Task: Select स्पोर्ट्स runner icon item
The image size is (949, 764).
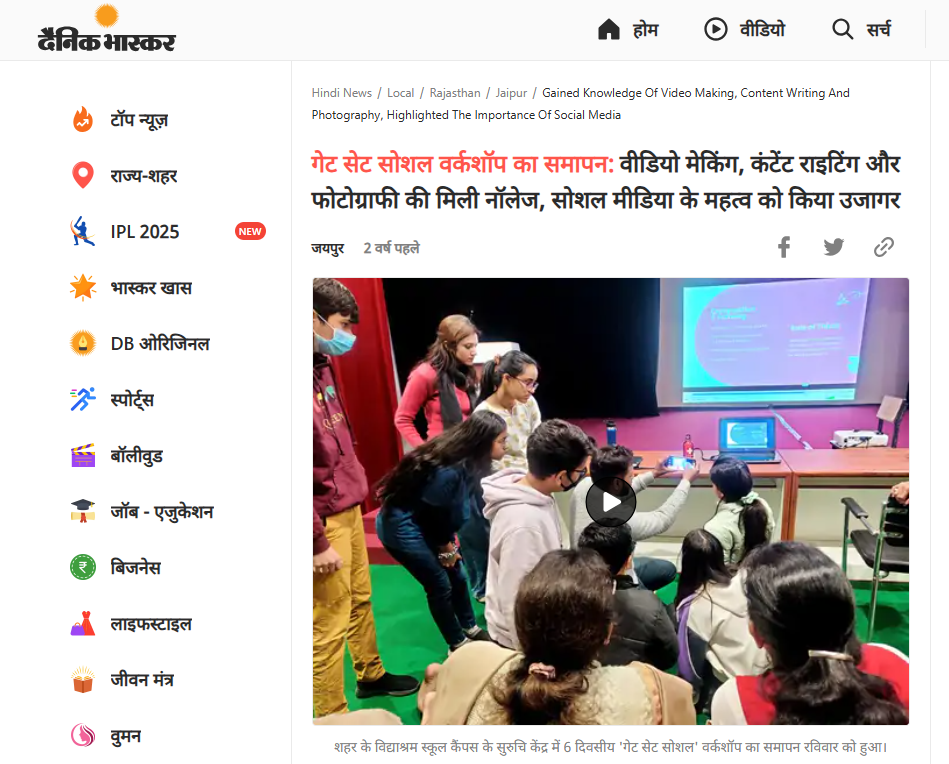Action: click(x=83, y=400)
